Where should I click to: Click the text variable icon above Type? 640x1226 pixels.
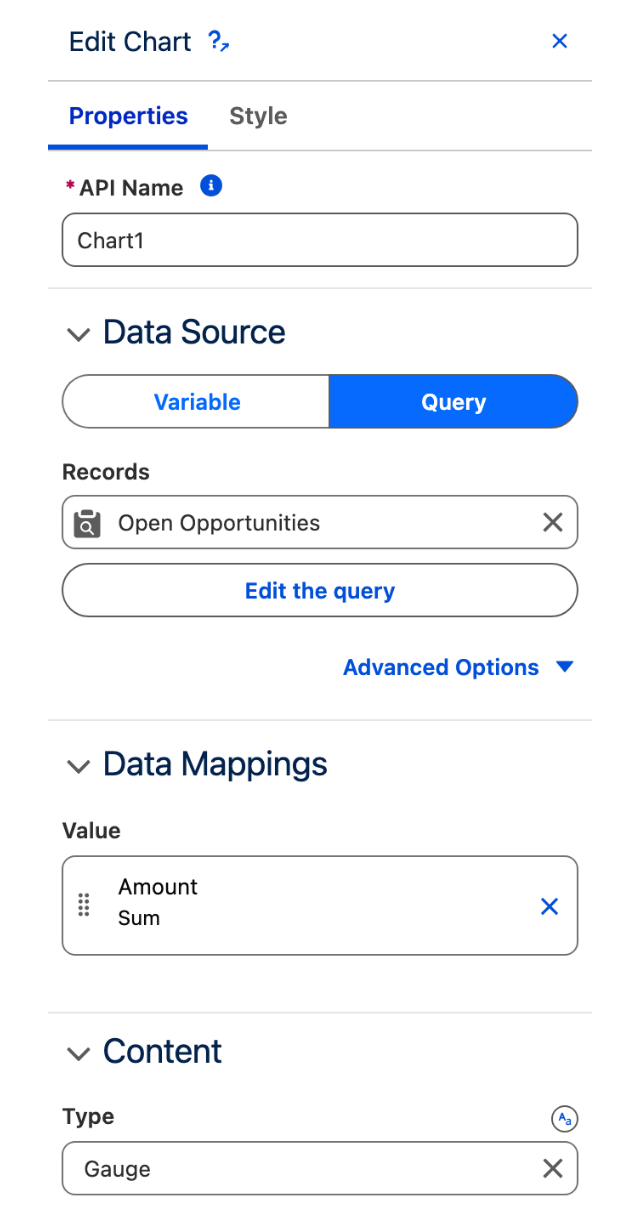[x=565, y=1119]
